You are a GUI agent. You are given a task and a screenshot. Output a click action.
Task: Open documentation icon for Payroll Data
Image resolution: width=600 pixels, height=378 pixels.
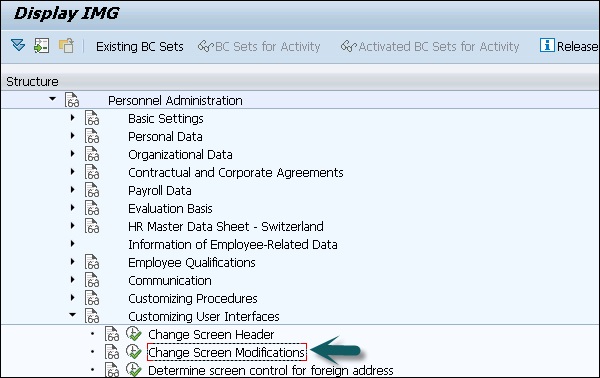(x=92, y=190)
